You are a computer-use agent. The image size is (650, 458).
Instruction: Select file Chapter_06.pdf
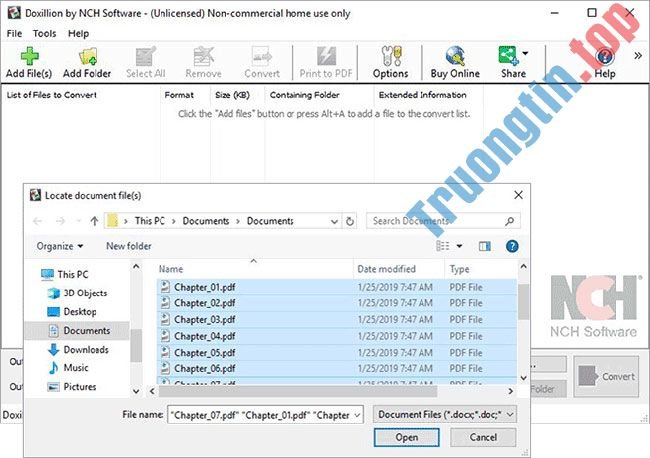click(x=337, y=368)
